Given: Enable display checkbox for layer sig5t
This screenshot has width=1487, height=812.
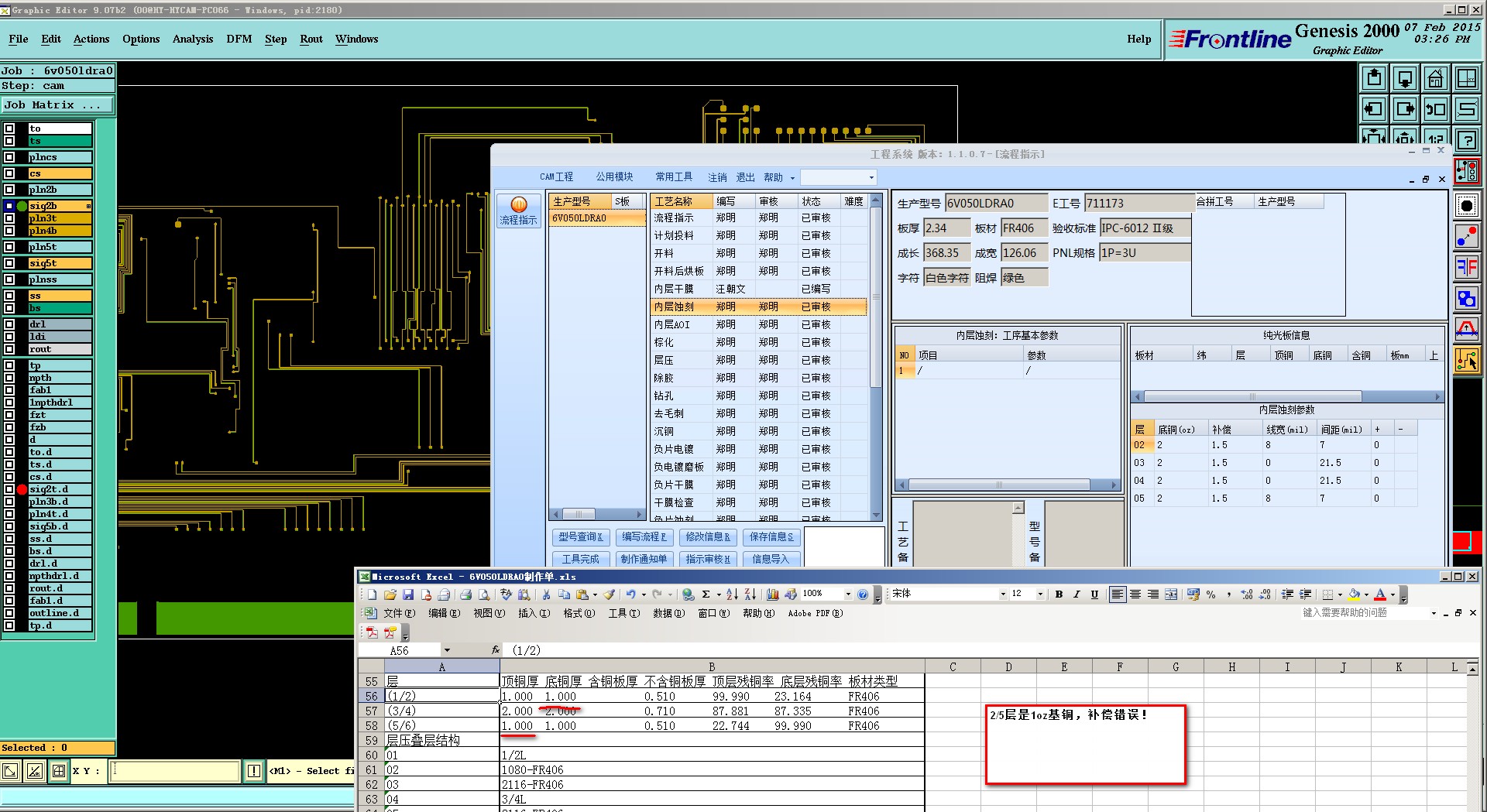Looking at the screenshot, I should [x=9, y=263].
